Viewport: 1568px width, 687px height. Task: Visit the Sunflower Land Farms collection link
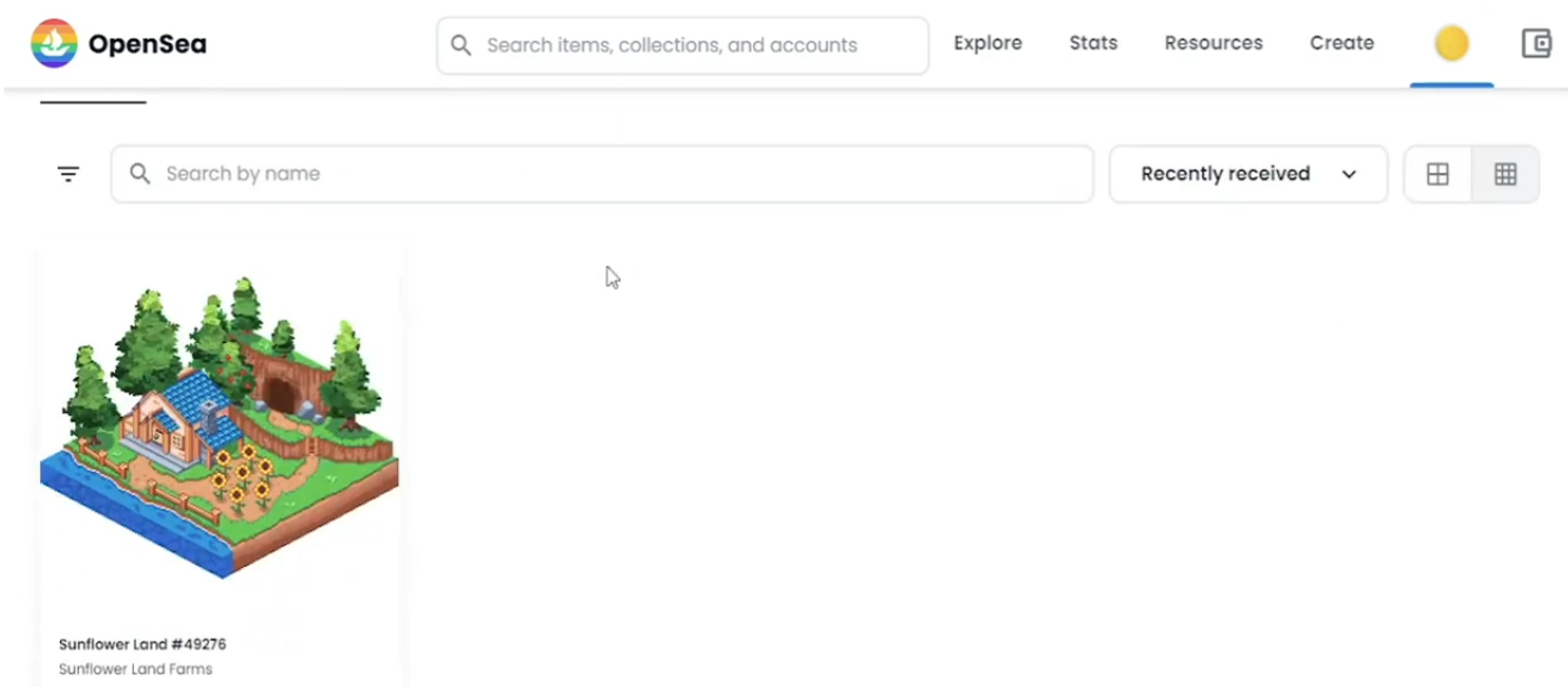click(135, 669)
